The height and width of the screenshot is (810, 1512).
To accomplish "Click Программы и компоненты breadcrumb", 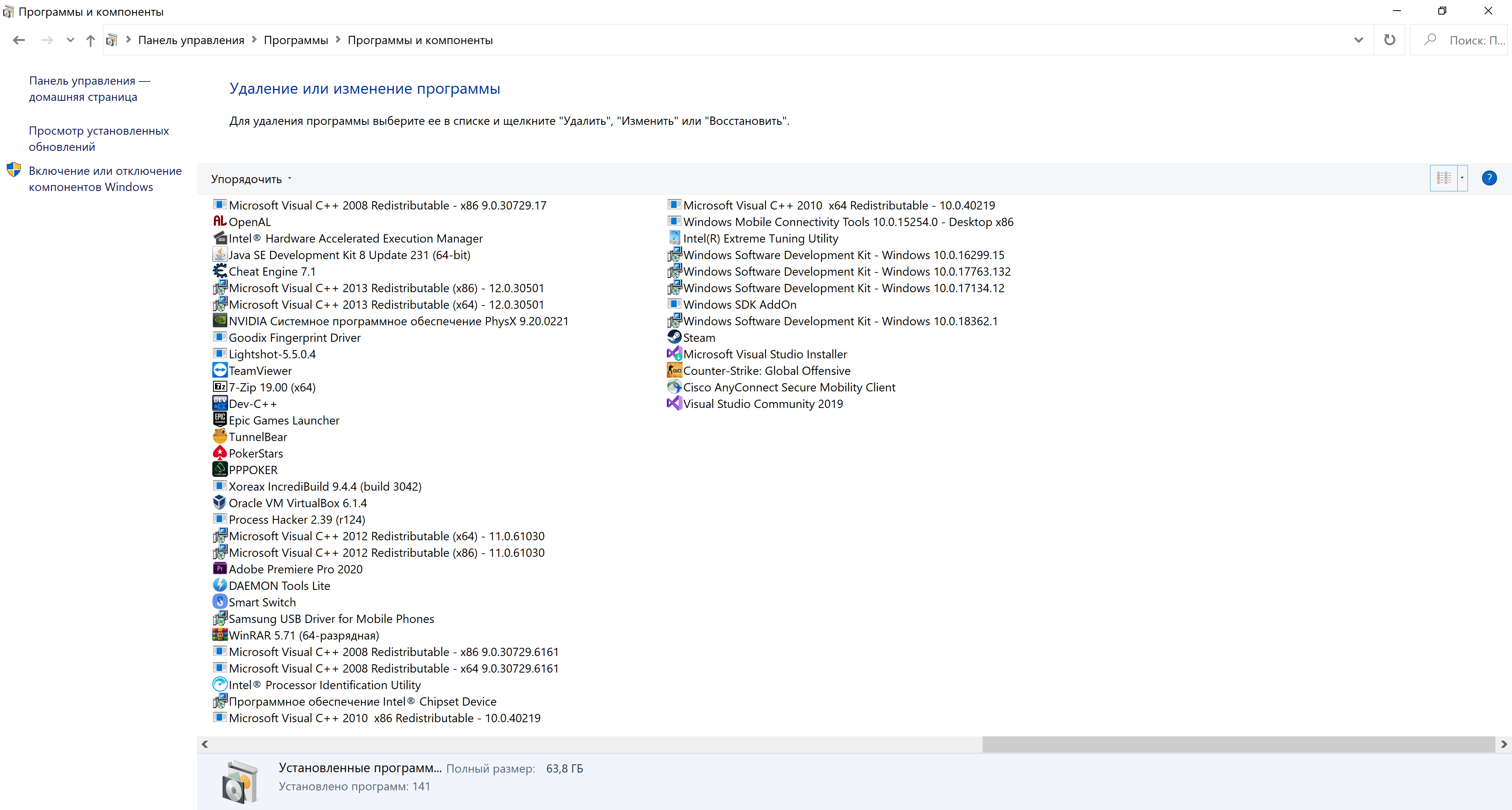I will click(420, 40).
